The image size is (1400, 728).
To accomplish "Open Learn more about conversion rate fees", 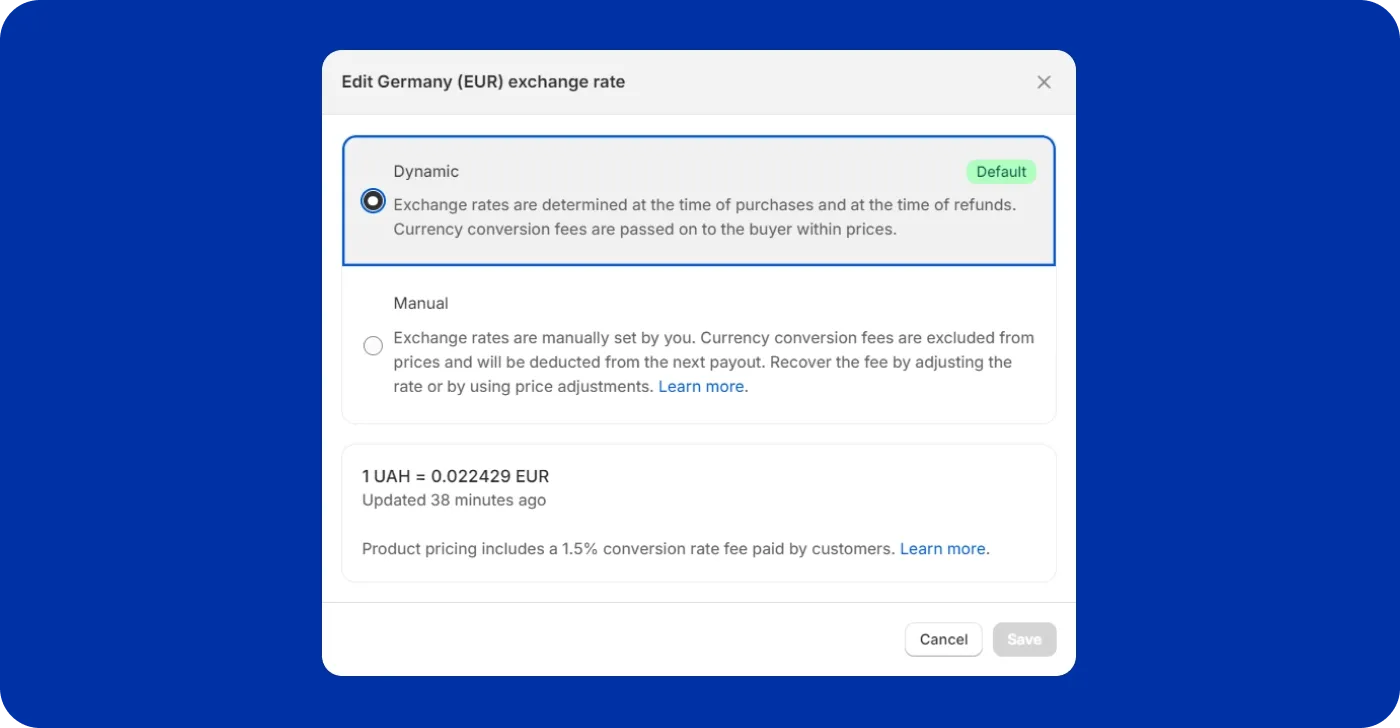I will pyautogui.click(x=941, y=548).
